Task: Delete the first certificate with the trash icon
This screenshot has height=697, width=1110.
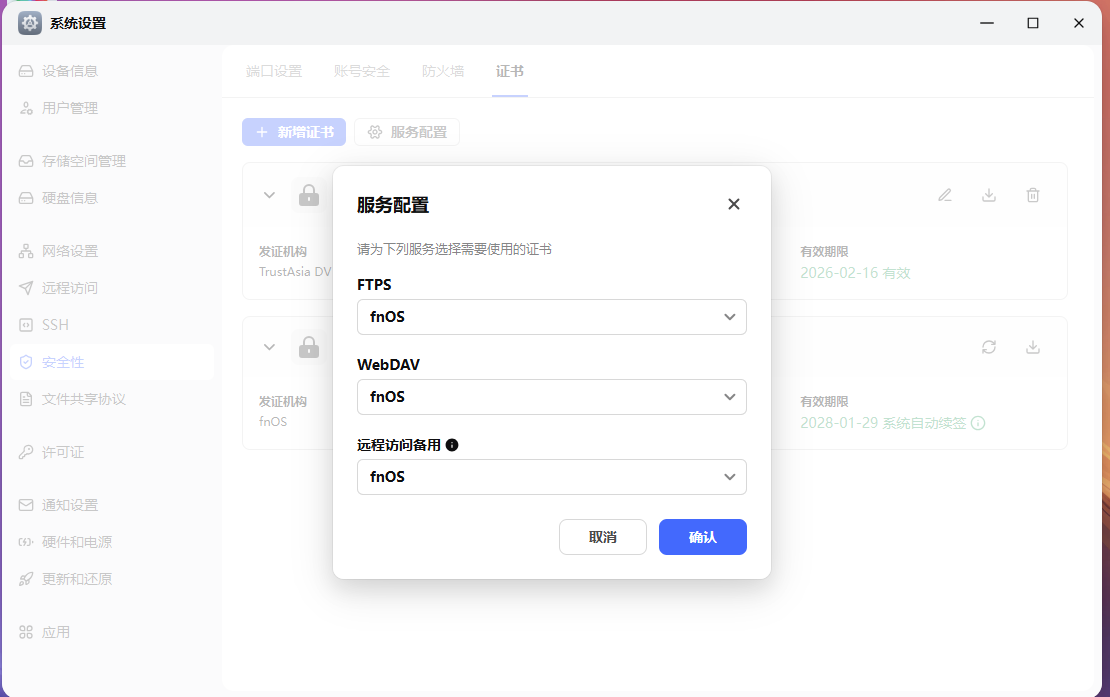Action: tap(1033, 195)
